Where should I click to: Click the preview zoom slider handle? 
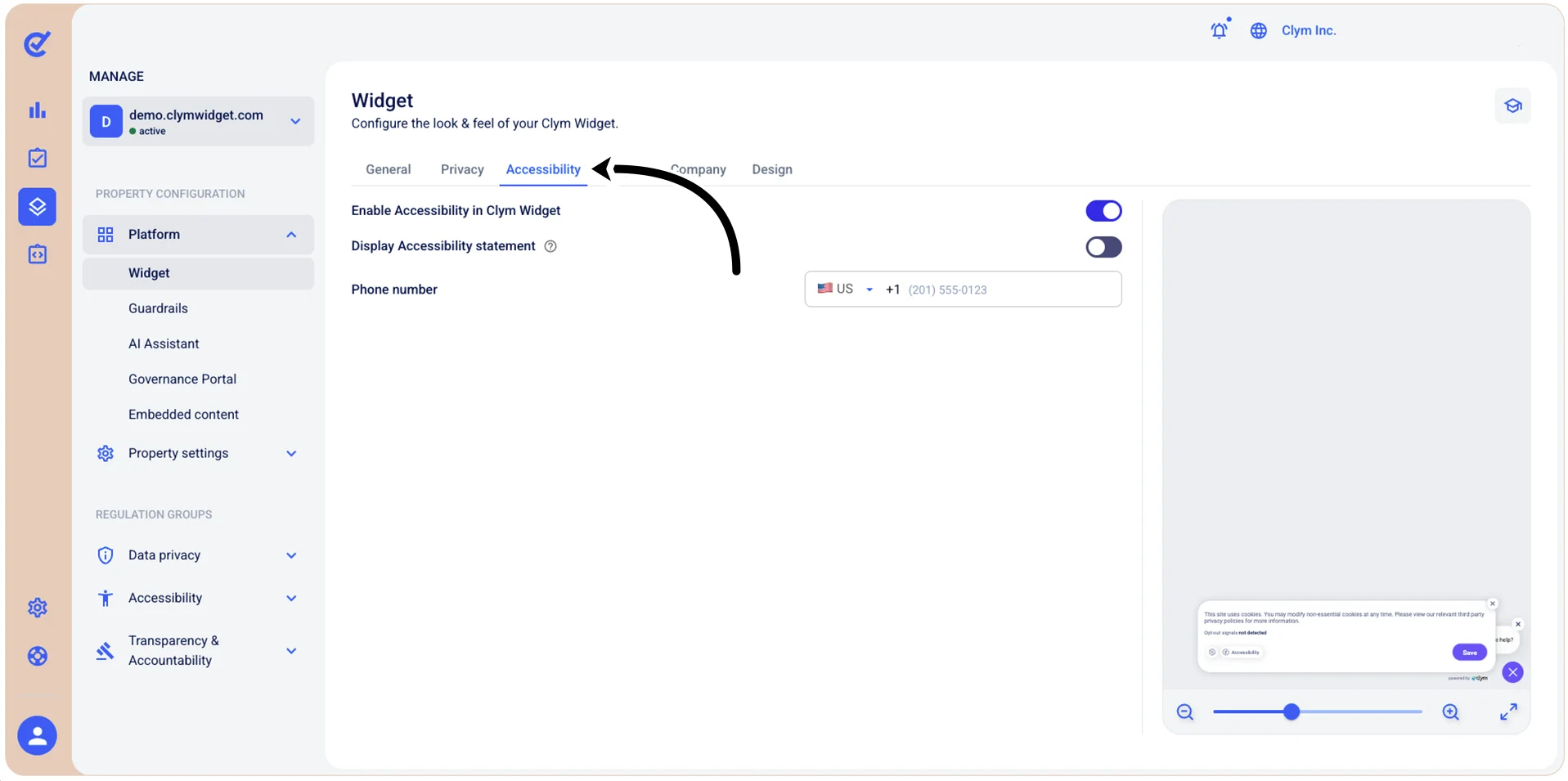(x=1292, y=712)
